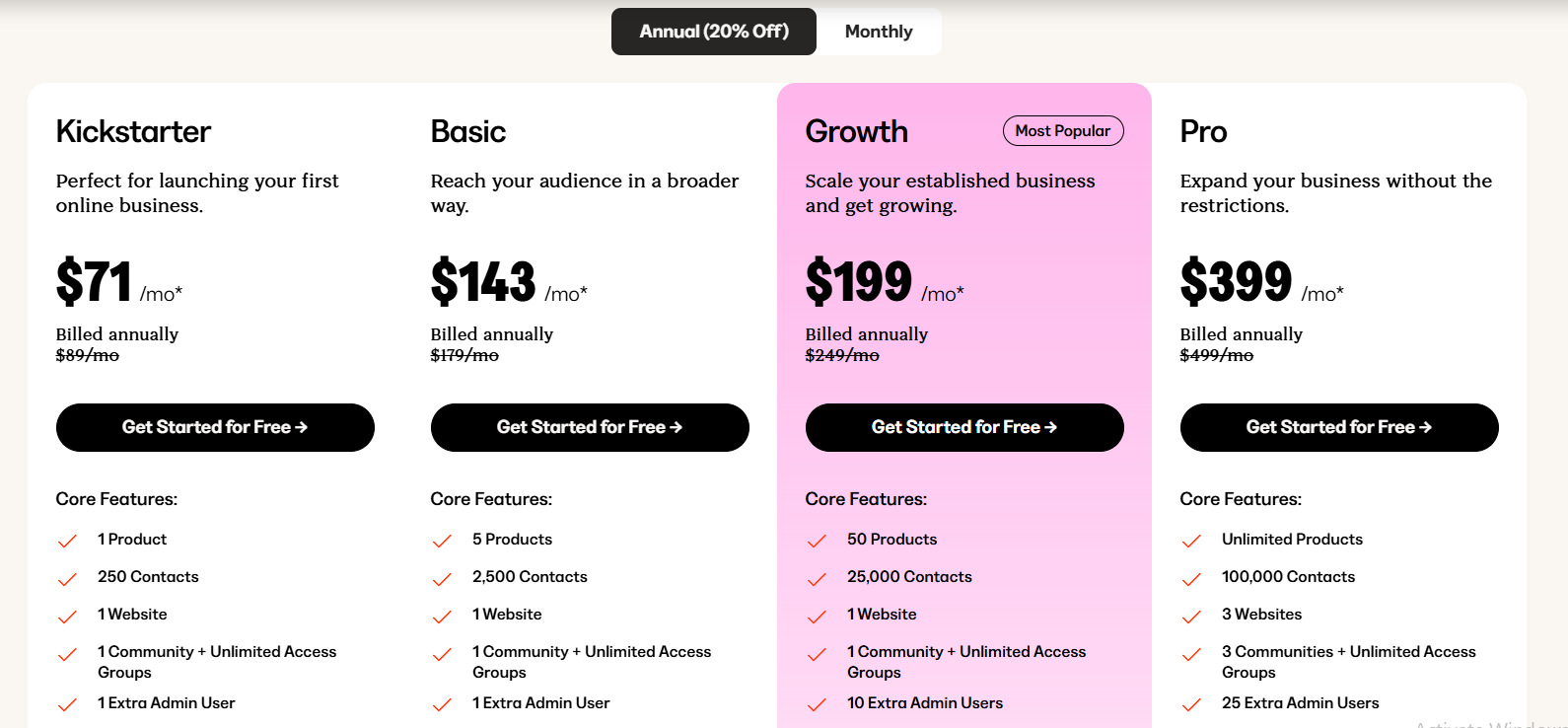This screenshot has width=1568, height=728.
Task: Click the Growth plan heading
Action: coord(856,131)
